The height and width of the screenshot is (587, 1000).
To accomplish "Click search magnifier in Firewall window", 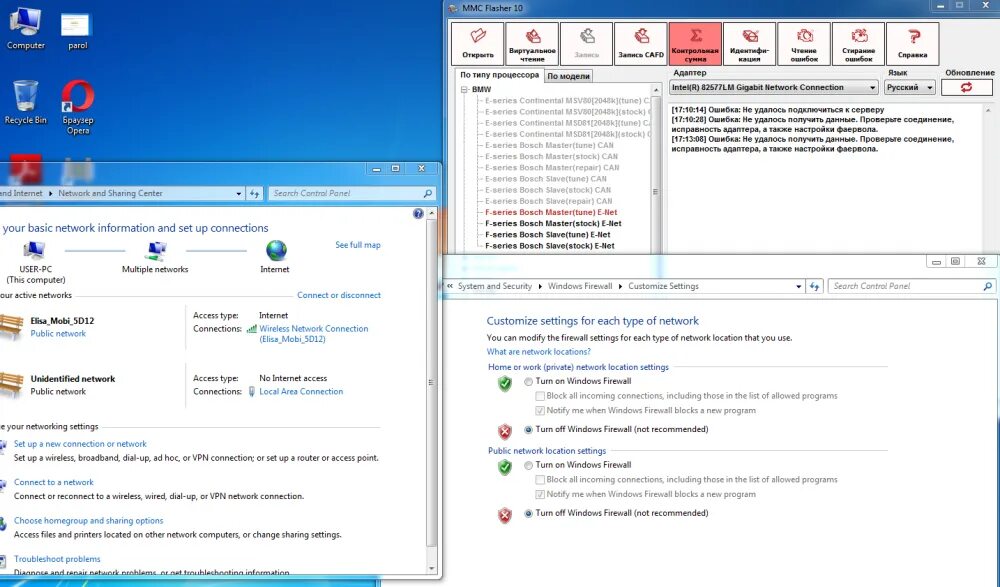I will click(x=987, y=286).
